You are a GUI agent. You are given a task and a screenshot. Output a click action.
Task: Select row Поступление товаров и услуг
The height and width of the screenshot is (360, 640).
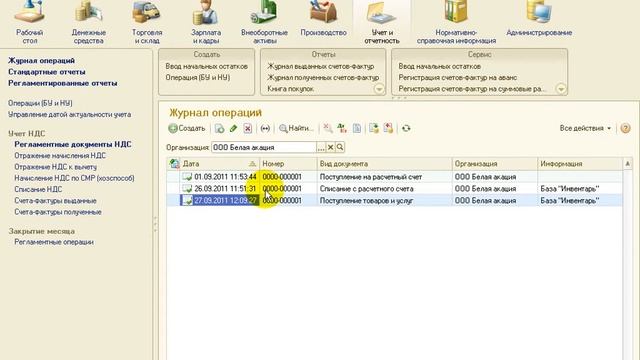pos(394,200)
